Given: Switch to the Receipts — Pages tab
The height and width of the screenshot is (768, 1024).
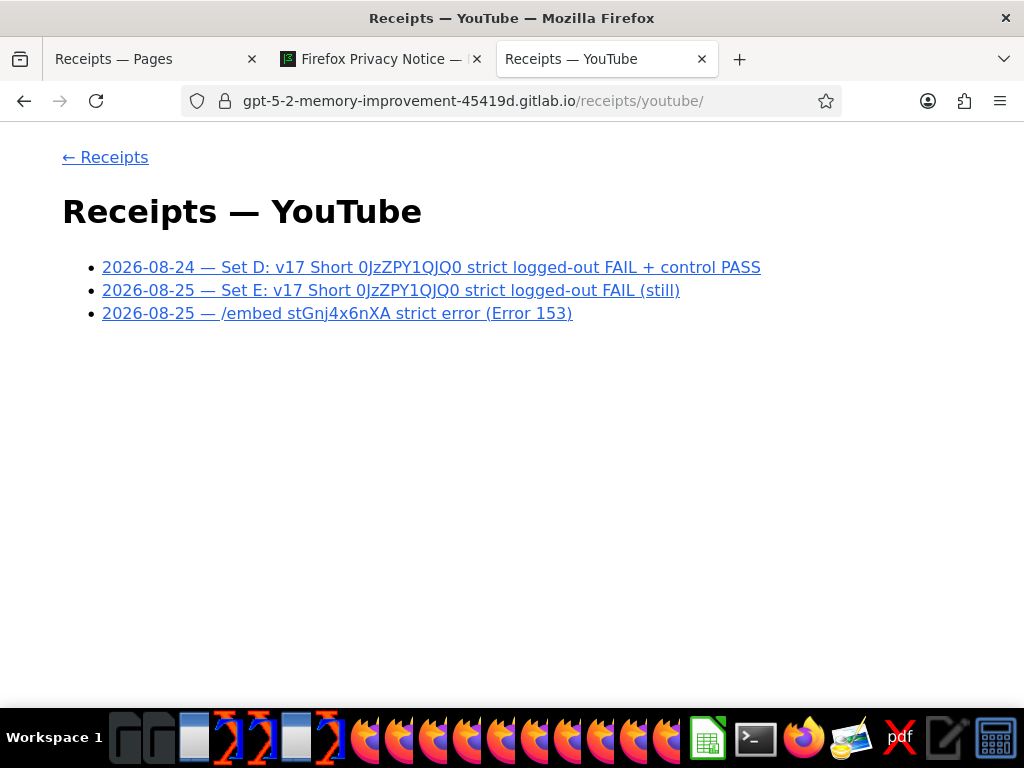Looking at the screenshot, I should 153,59.
